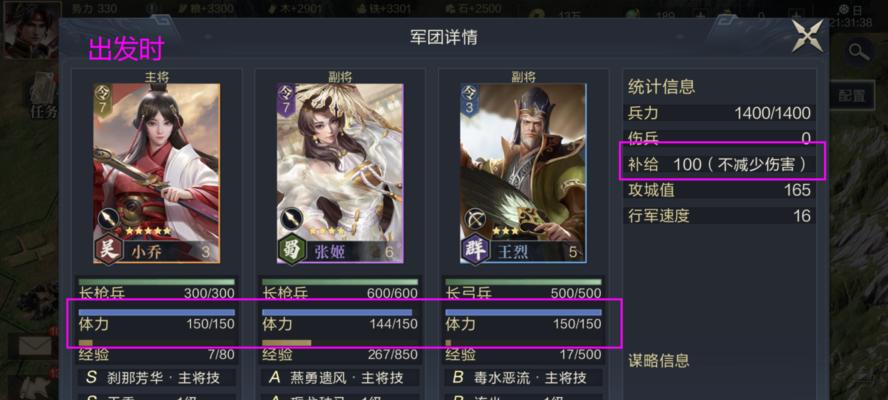Click the 补给 100 supply row
Image resolution: width=888 pixels, height=400 pixels.
coord(719,164)
